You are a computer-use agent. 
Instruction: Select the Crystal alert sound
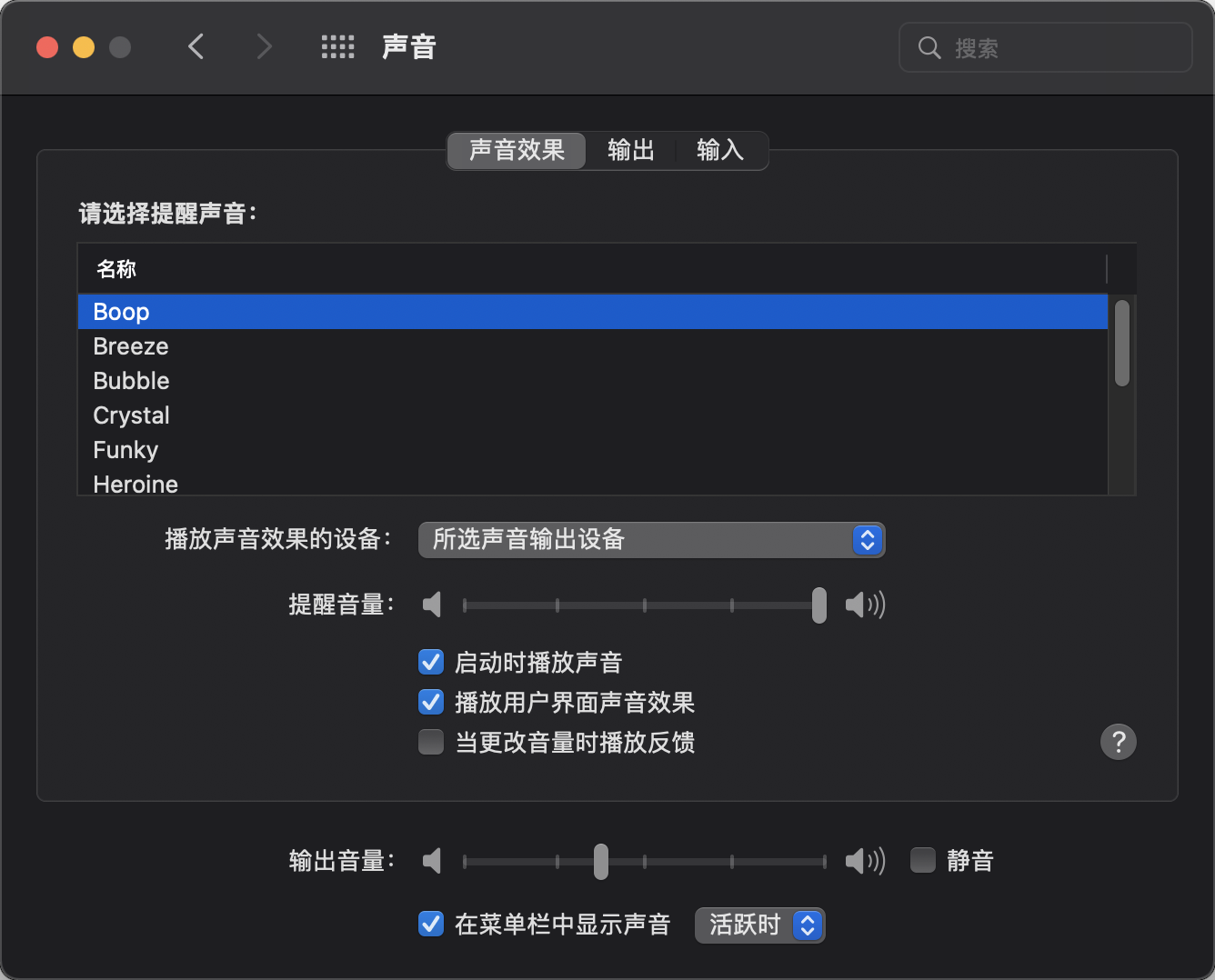[x=132, y=415]
